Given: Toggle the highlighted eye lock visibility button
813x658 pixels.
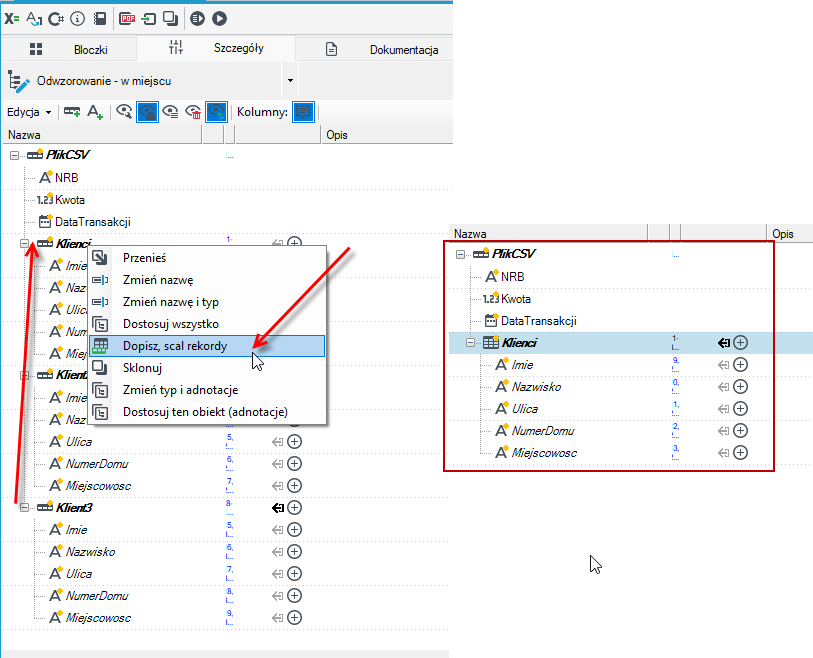Looking at the screenshot, I should 147,112.
